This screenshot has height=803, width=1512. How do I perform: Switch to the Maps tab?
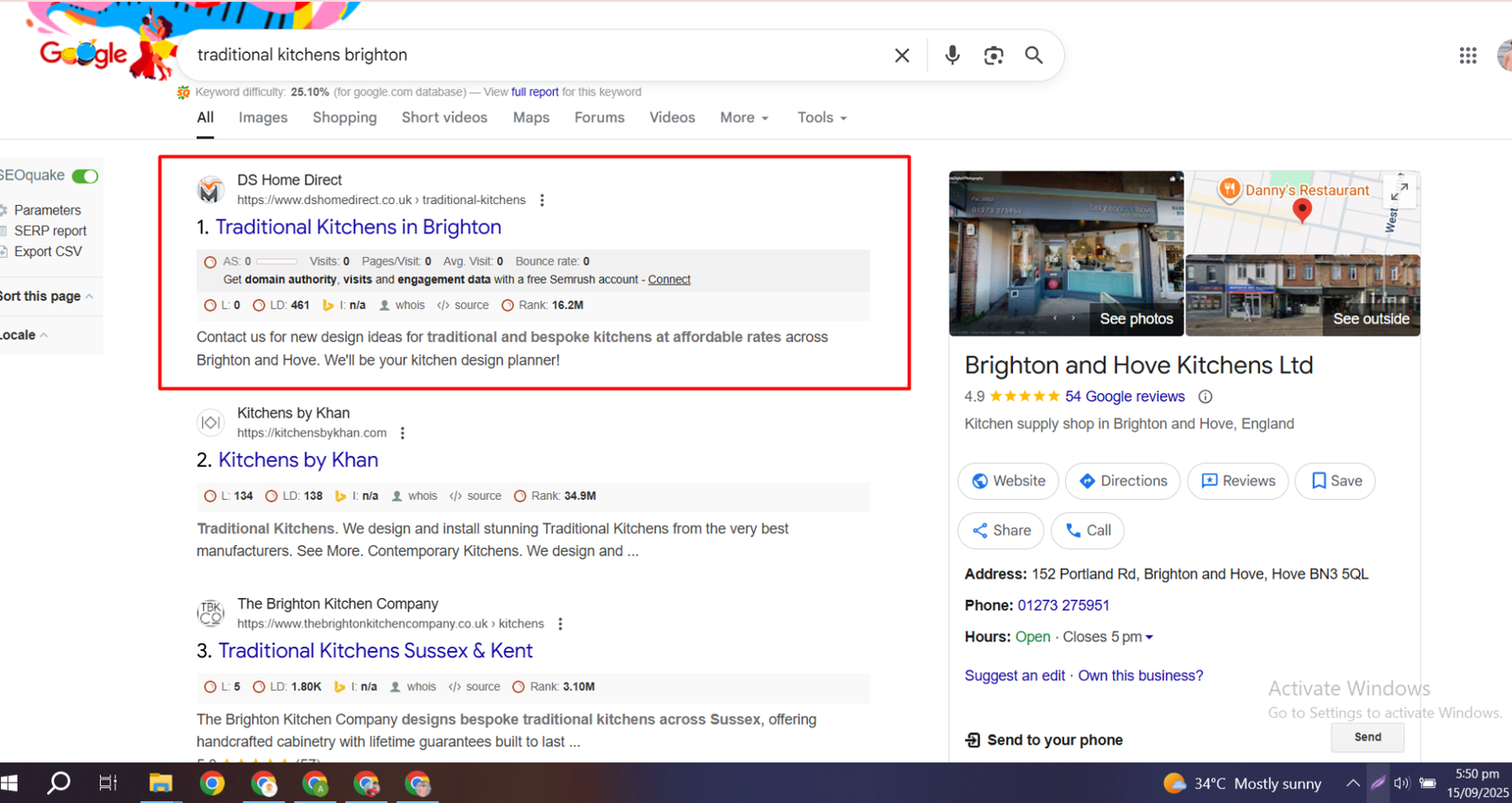click(530, 118)
